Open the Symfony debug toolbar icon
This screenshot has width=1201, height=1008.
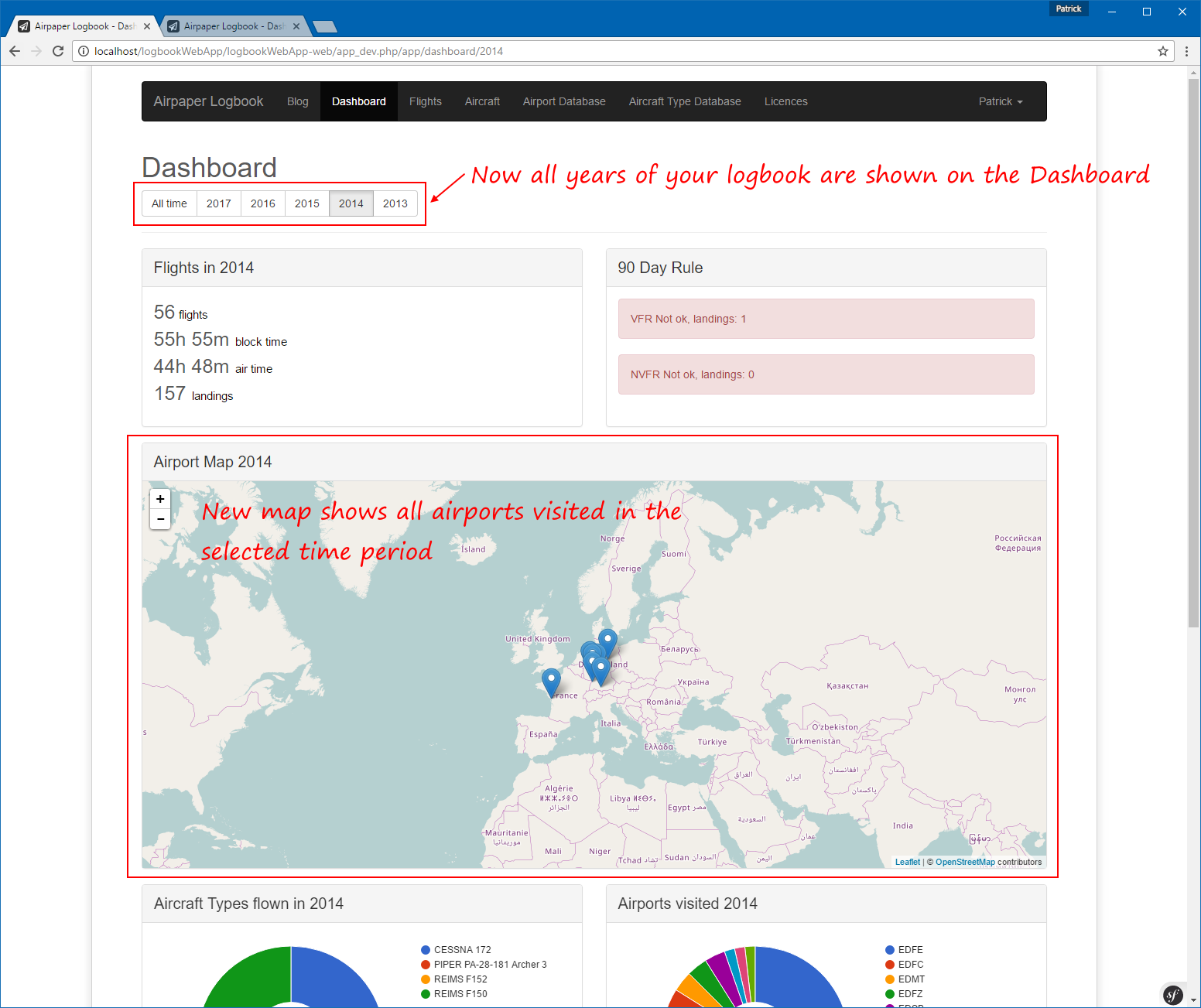pos(1173,995)
